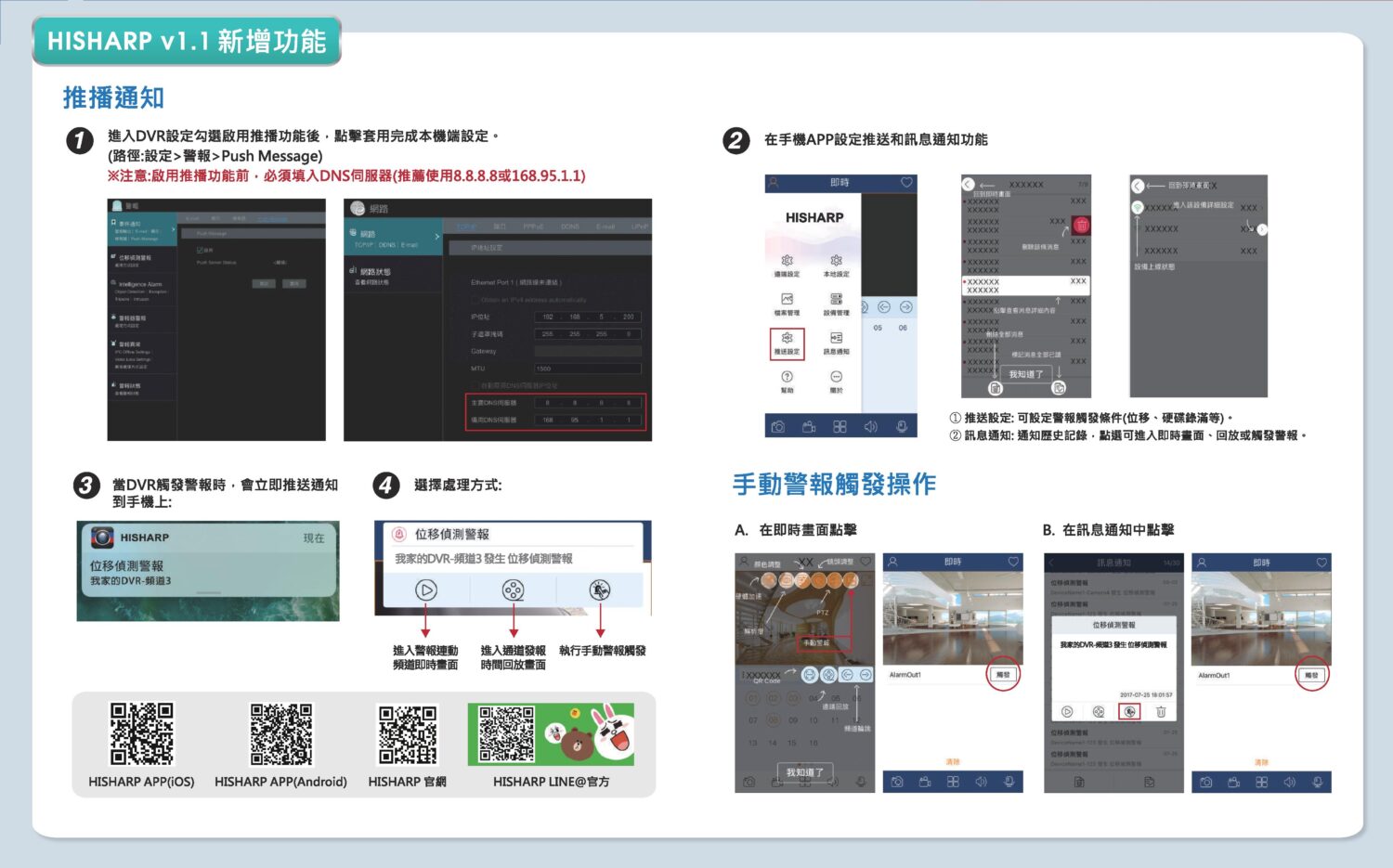The width and height of the screenshot is (1393, 868).
Task: Tap the trash icon in the alert popup
Action: tap(1160, 711)
